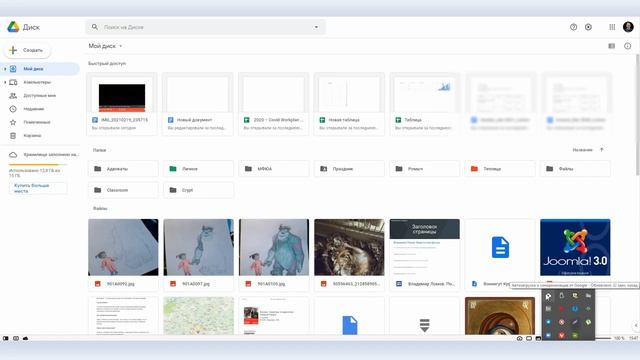Screen dimensions: 640x360
Task: Click the Google Drive logo
Action: 13,27
